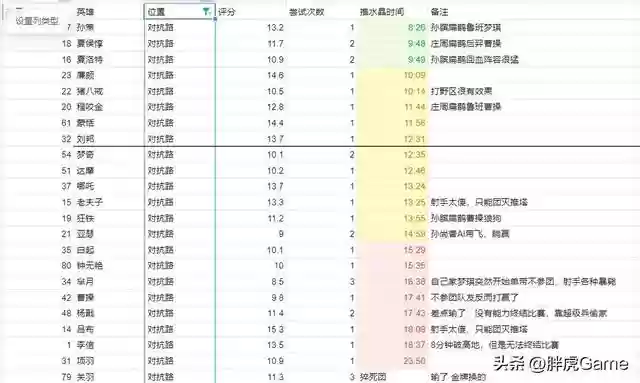Click hero cell 程咬金

[90, 107]
